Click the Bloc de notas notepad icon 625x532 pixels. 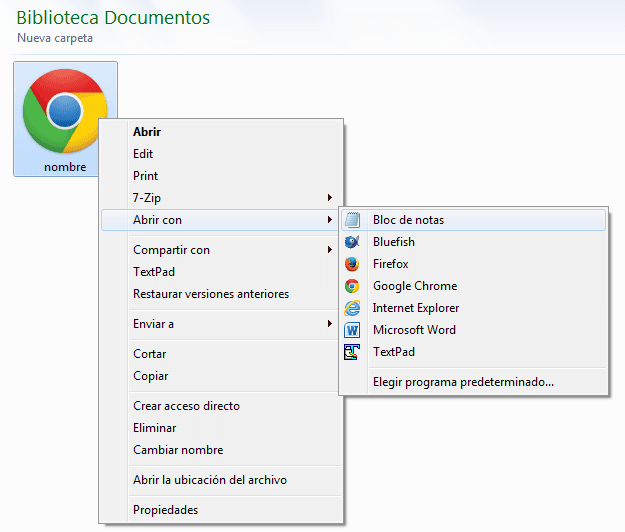pyautogui.click(x=352, y=220)
